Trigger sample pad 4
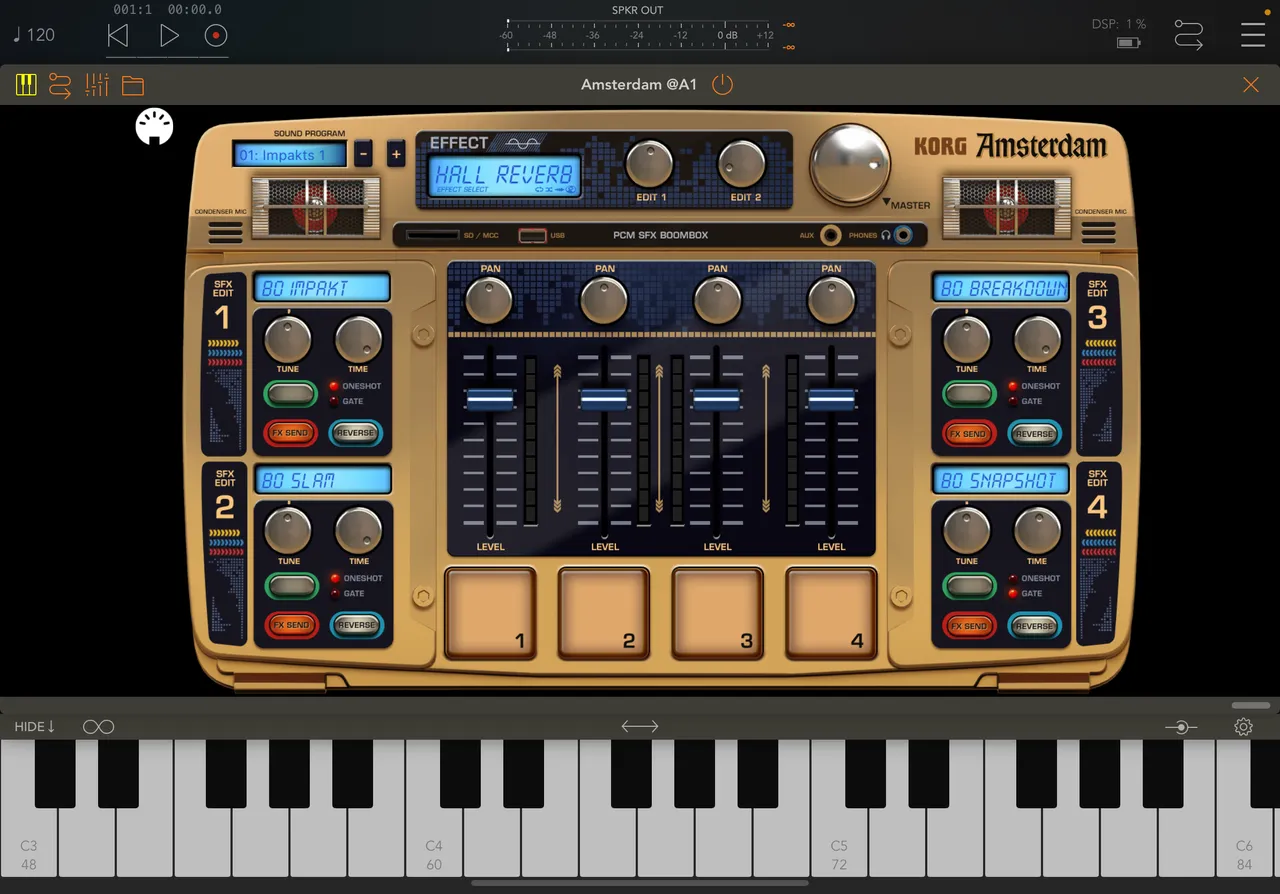The height and width of the screenshot is (894, 1280). point(832,613)
